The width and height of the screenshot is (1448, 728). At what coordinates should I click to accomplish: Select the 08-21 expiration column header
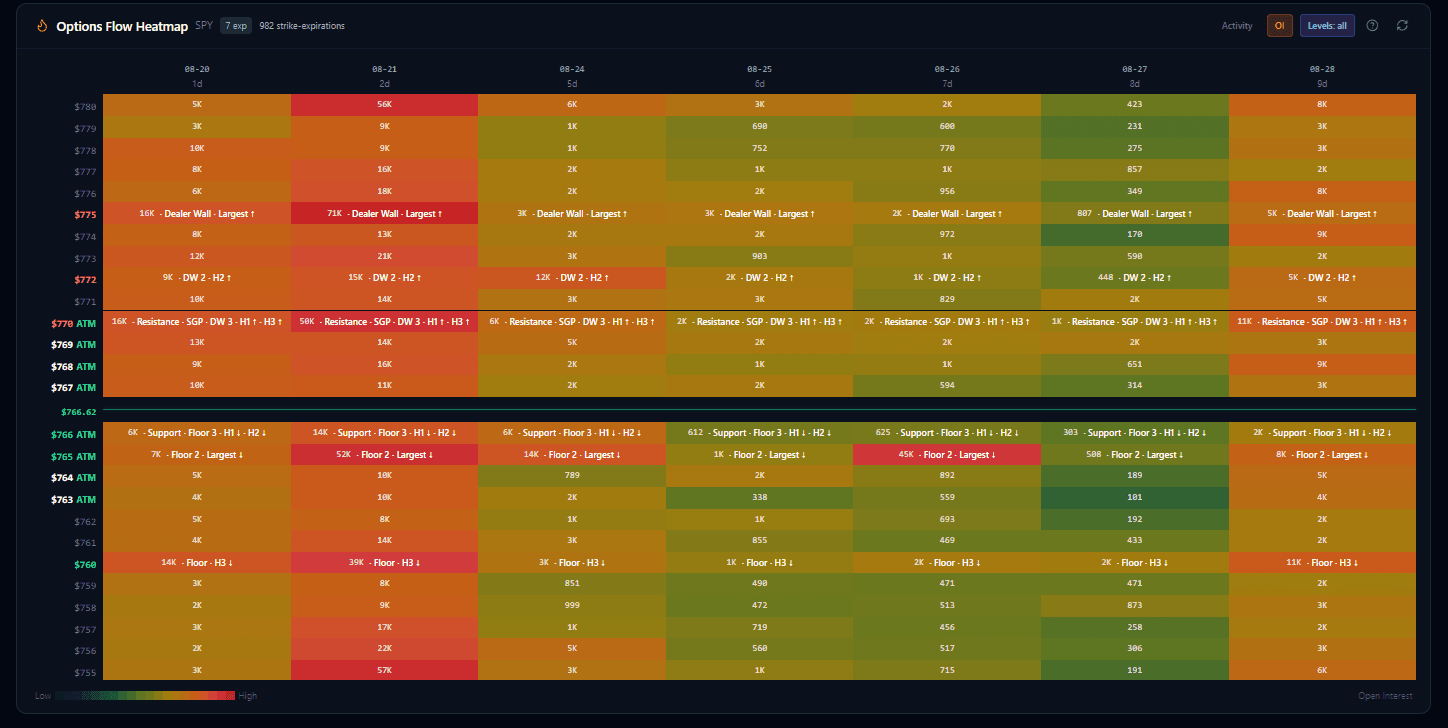[x=384, y=76]
